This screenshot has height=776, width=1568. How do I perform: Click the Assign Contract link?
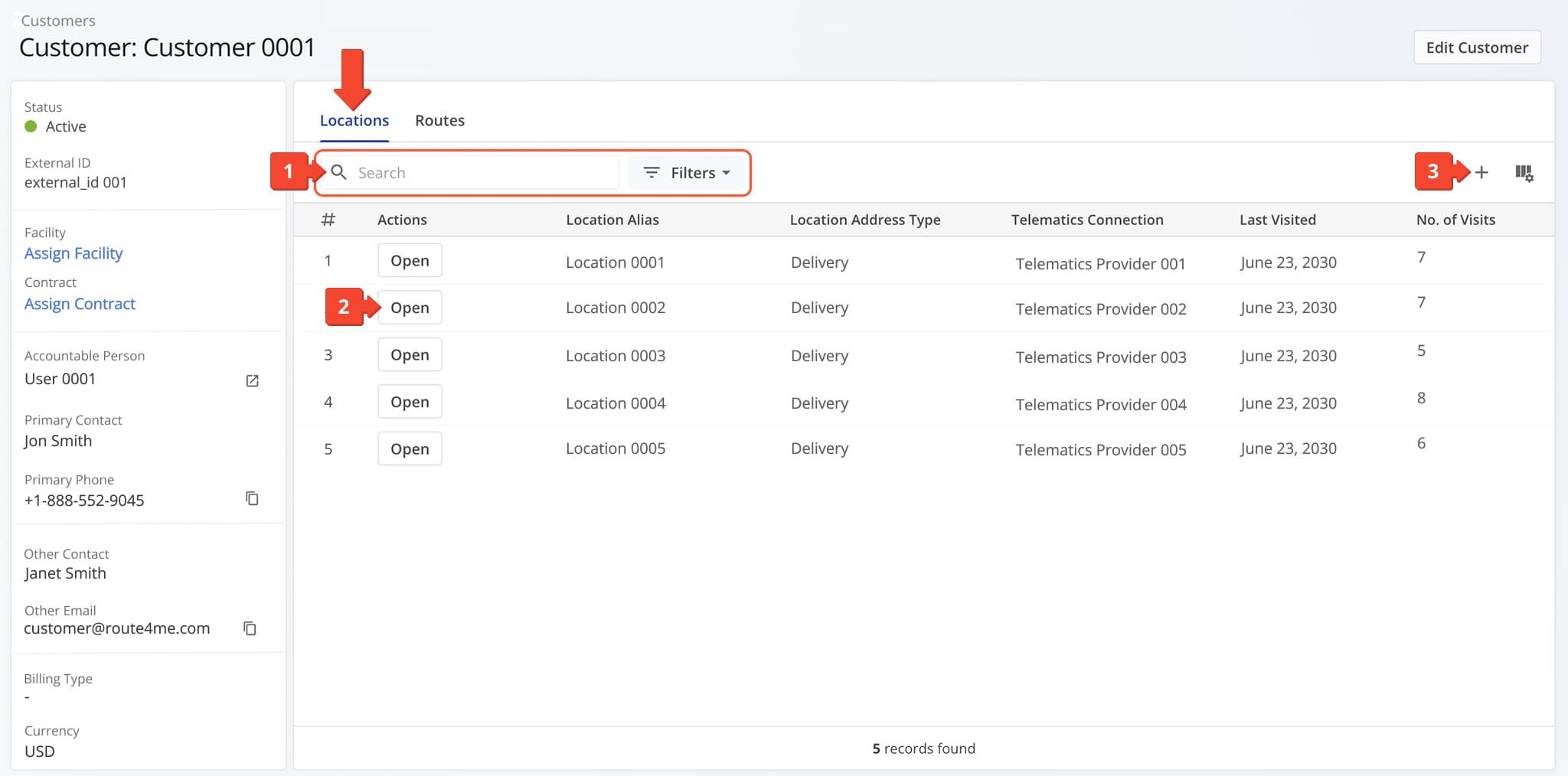pyautogui.click(x=80, y=304)
